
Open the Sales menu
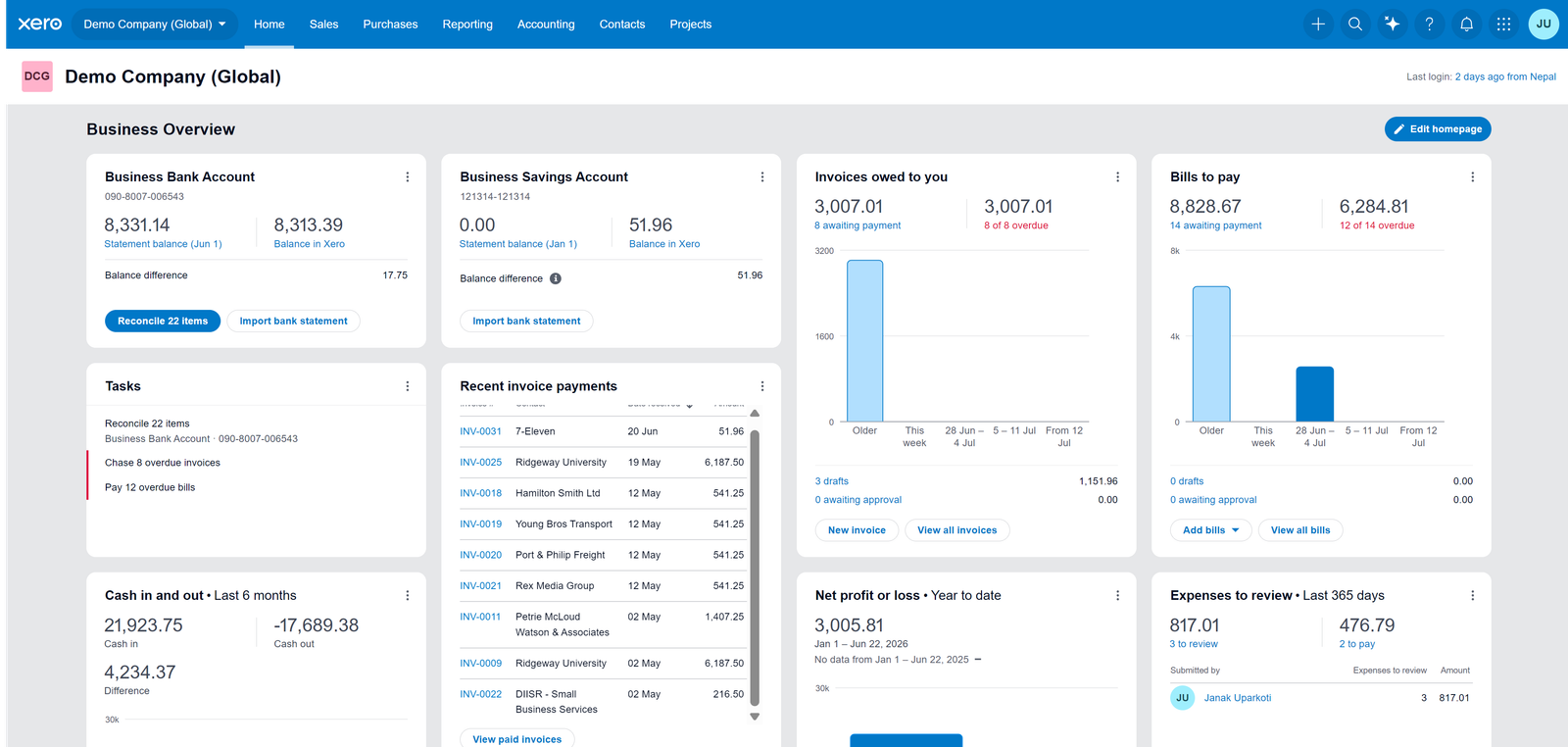click(x=324, y=25)
